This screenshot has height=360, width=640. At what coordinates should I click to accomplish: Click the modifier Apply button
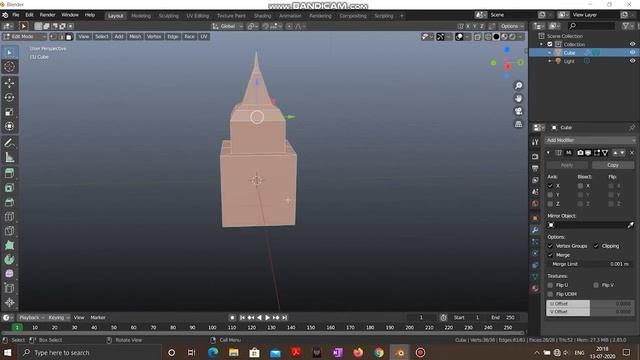567,165
